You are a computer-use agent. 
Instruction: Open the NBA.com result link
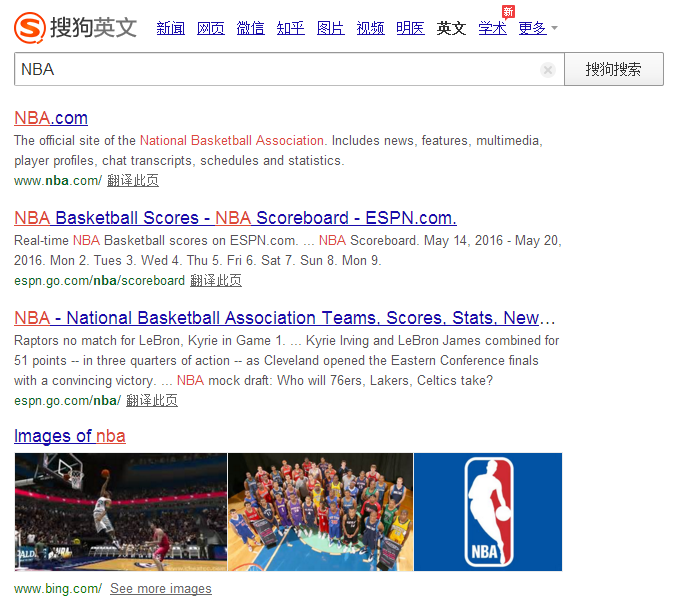click(51, 118)
